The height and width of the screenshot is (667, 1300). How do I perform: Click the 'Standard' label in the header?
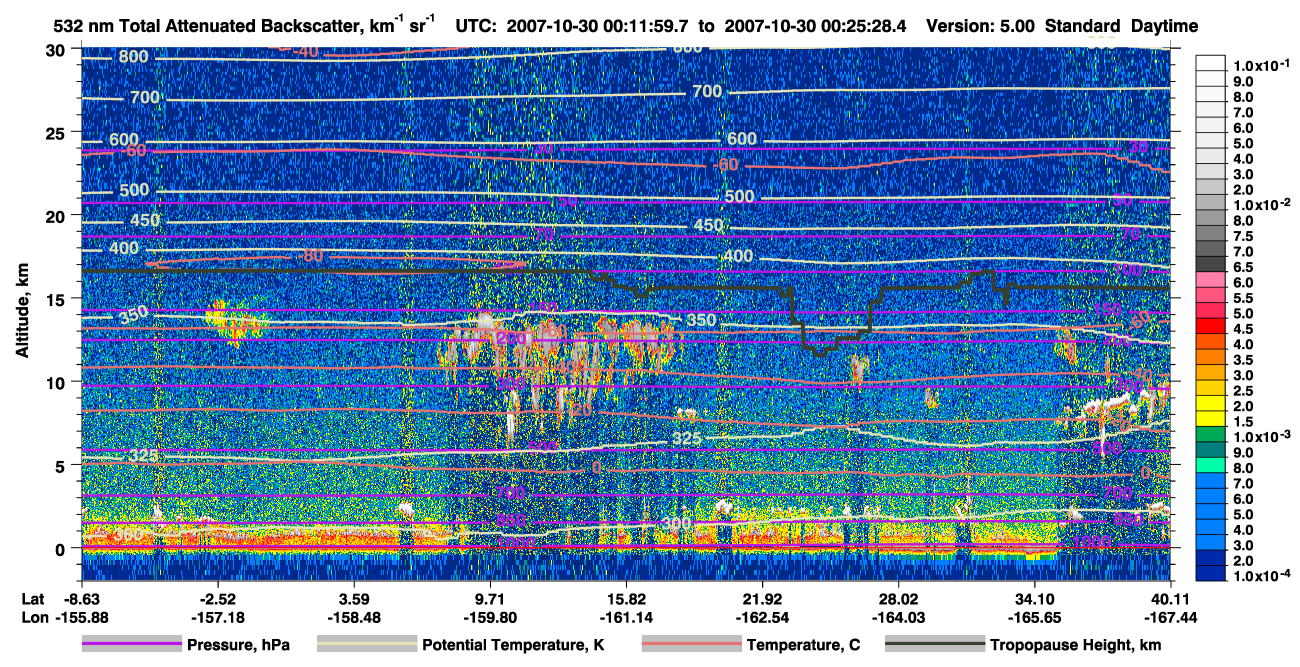click(x=1083, y=26)
